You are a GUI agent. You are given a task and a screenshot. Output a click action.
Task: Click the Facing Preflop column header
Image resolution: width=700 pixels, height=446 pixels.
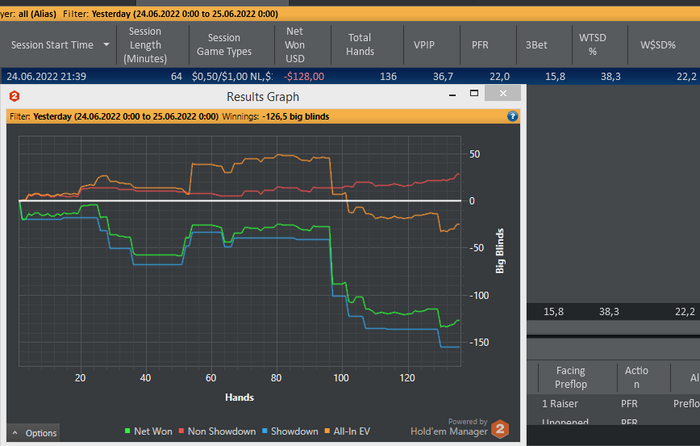click(571, 377)
